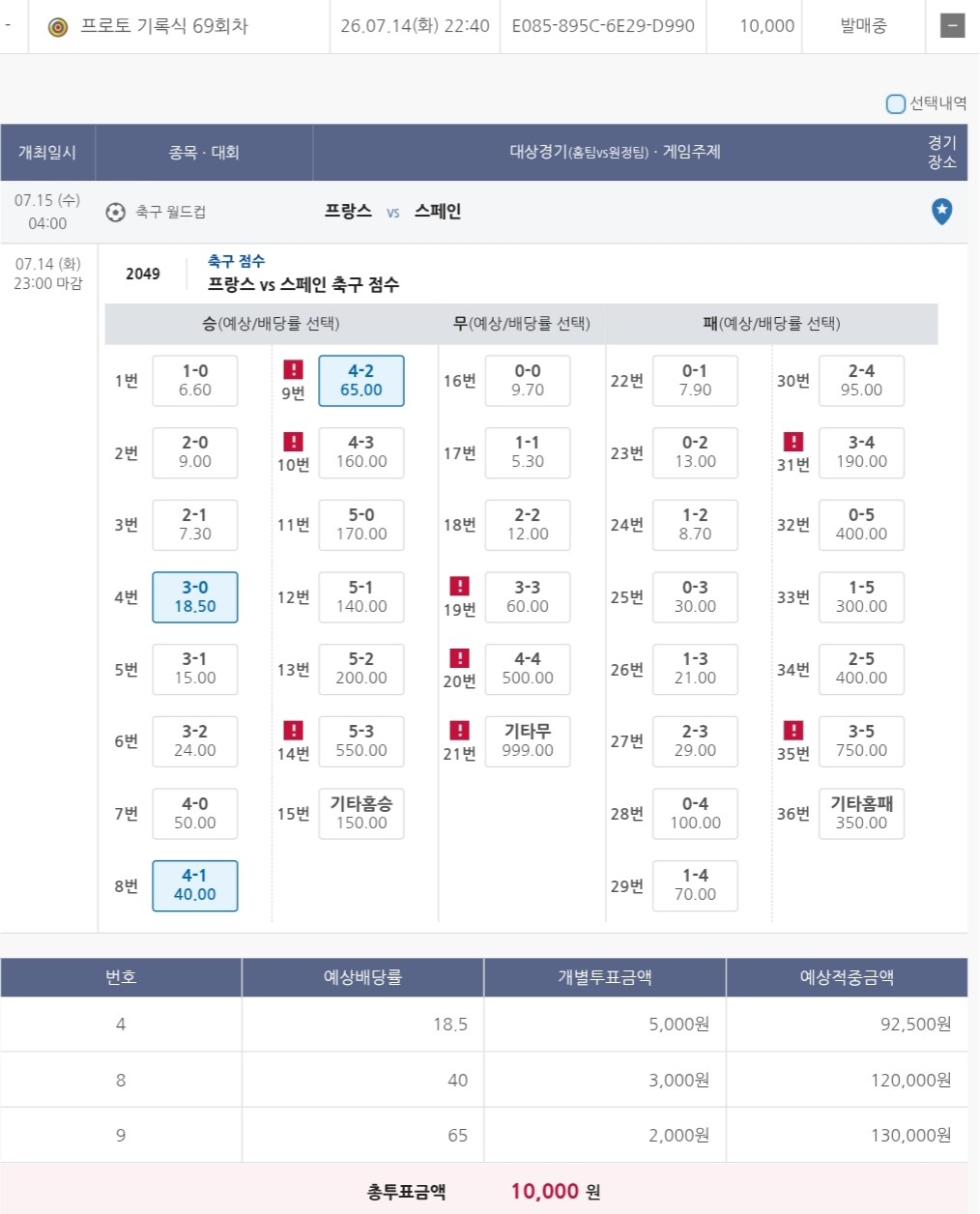Click the 예상배당률 column header
The width and height of the screenshot is (980, 1214).
(x=362, y=977)
